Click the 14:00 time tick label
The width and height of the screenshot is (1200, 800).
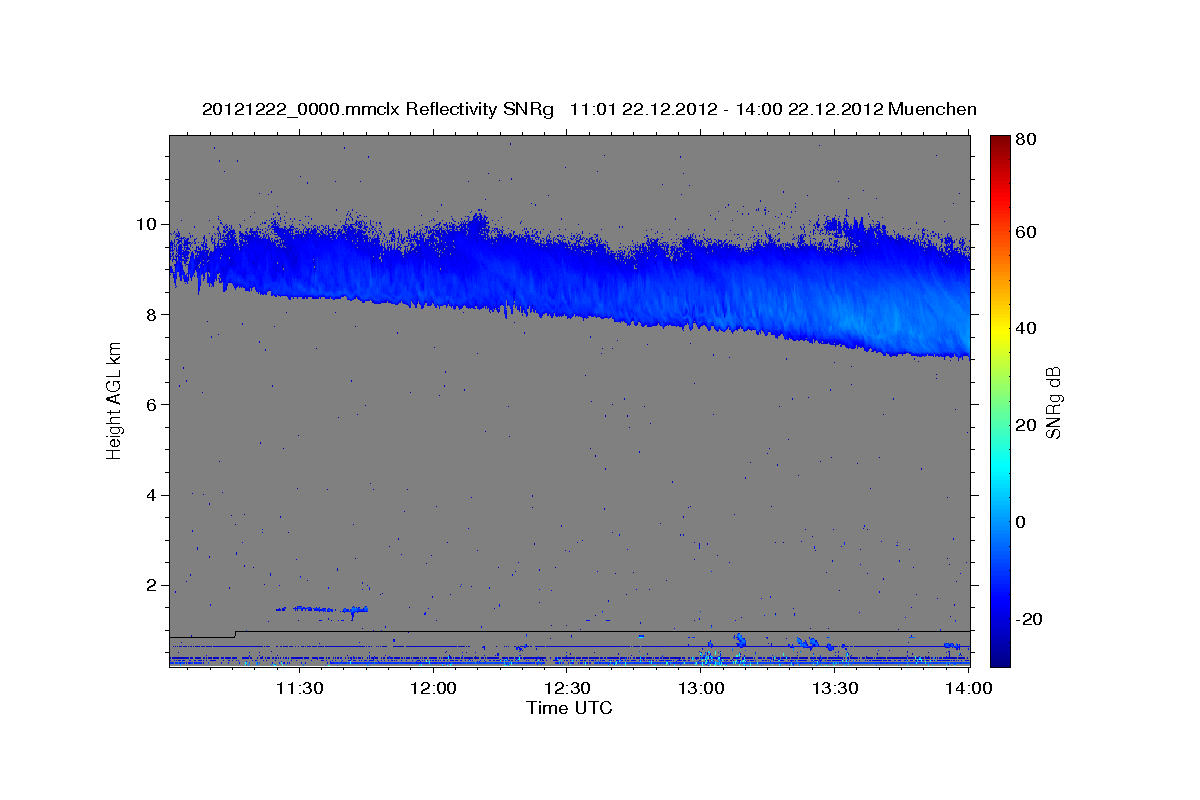coord(969,689)
